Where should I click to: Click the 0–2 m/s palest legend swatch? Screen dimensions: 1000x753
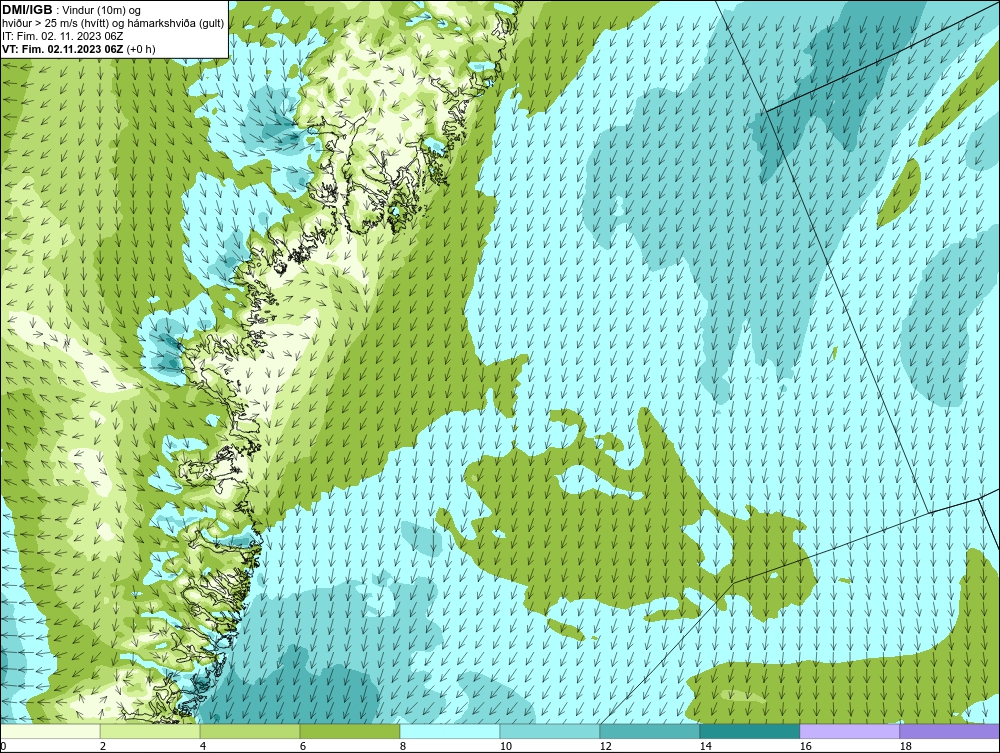(x=50, y=731)
